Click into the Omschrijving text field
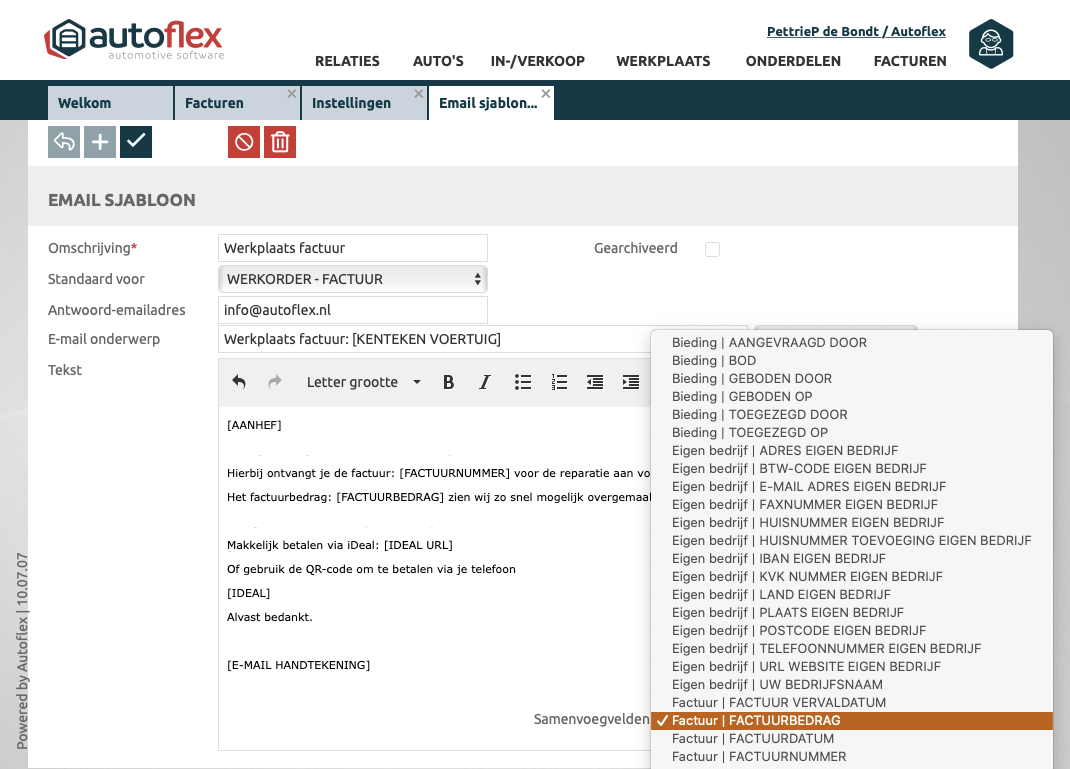This screenshot has width=1070, height=769. pyautogui.click(x=352, y=248)
